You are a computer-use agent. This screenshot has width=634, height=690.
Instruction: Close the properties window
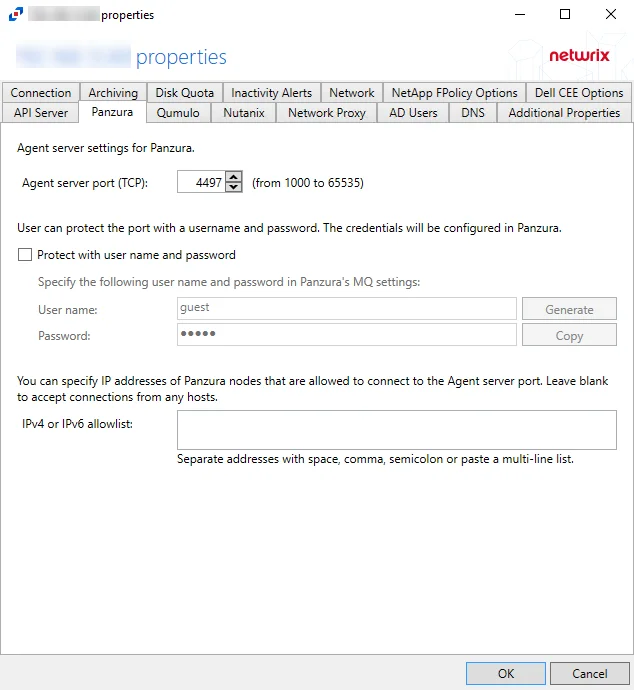tap(611, 14)
